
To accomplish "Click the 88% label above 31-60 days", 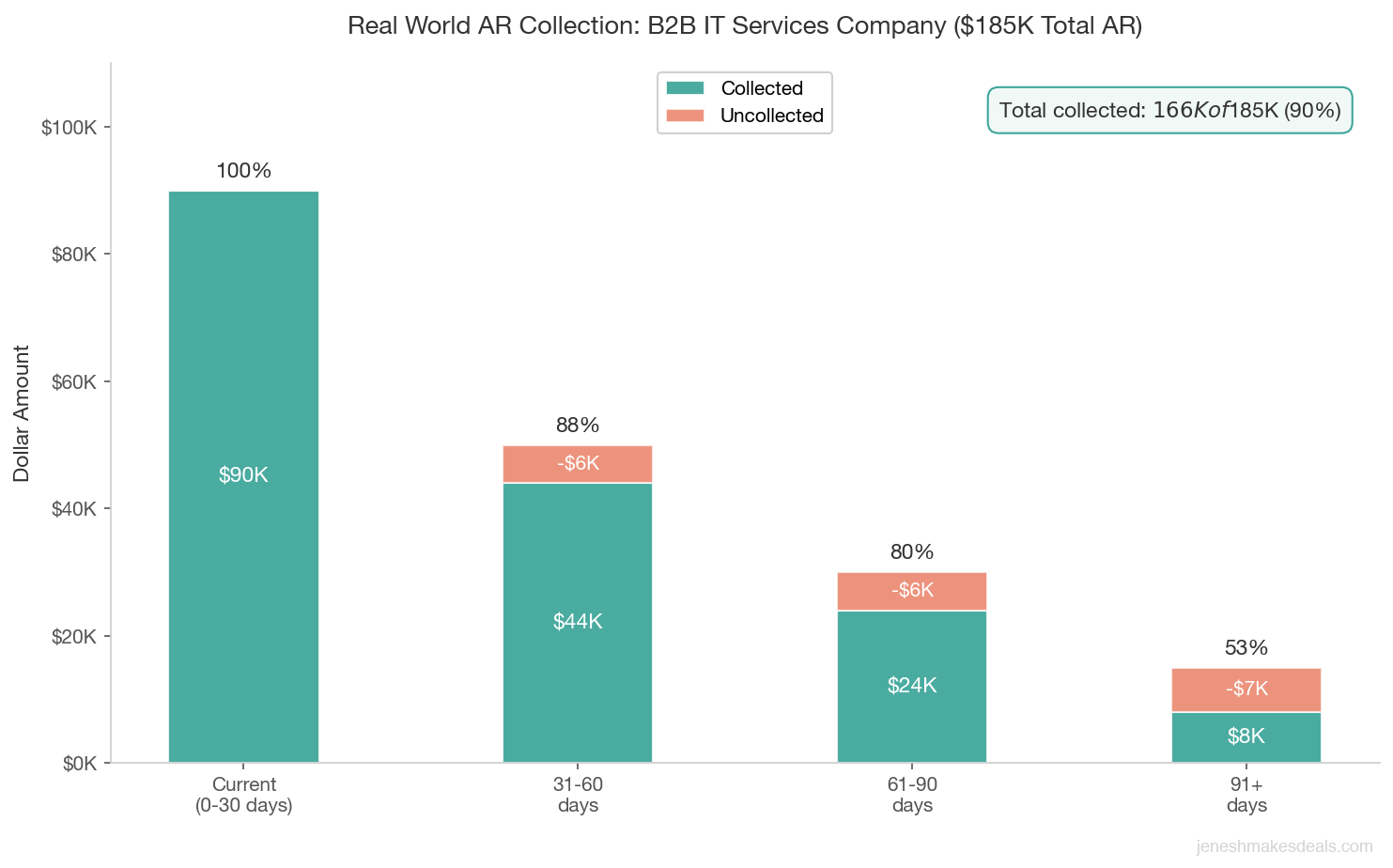I will tap(577, 426).
